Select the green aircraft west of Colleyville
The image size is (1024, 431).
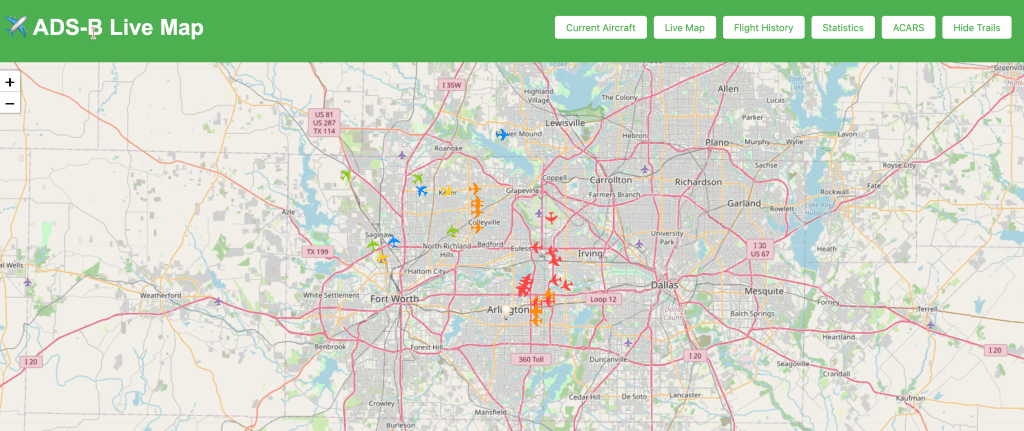(453, 231)
